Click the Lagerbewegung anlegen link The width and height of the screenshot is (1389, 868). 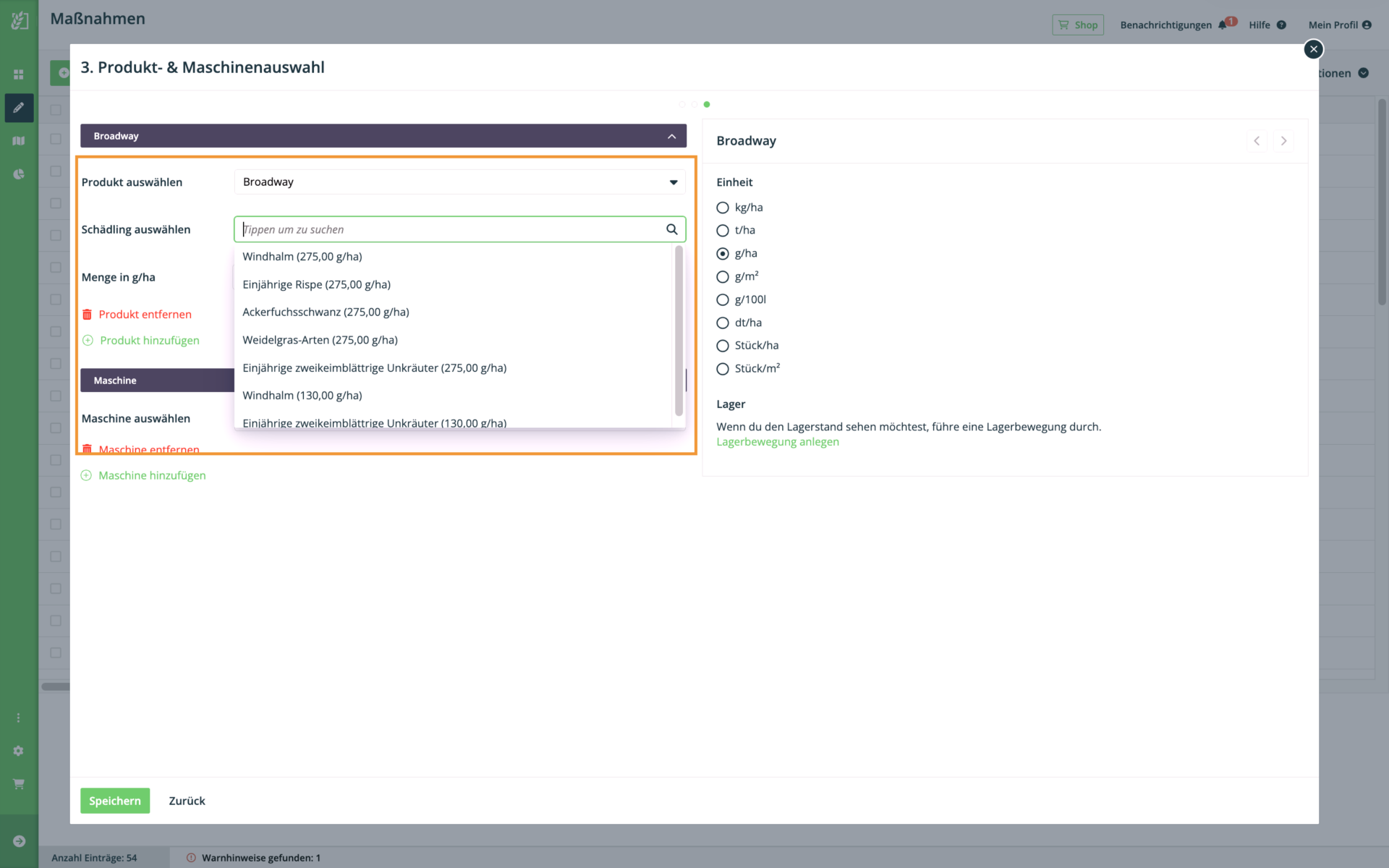[778, 442]
